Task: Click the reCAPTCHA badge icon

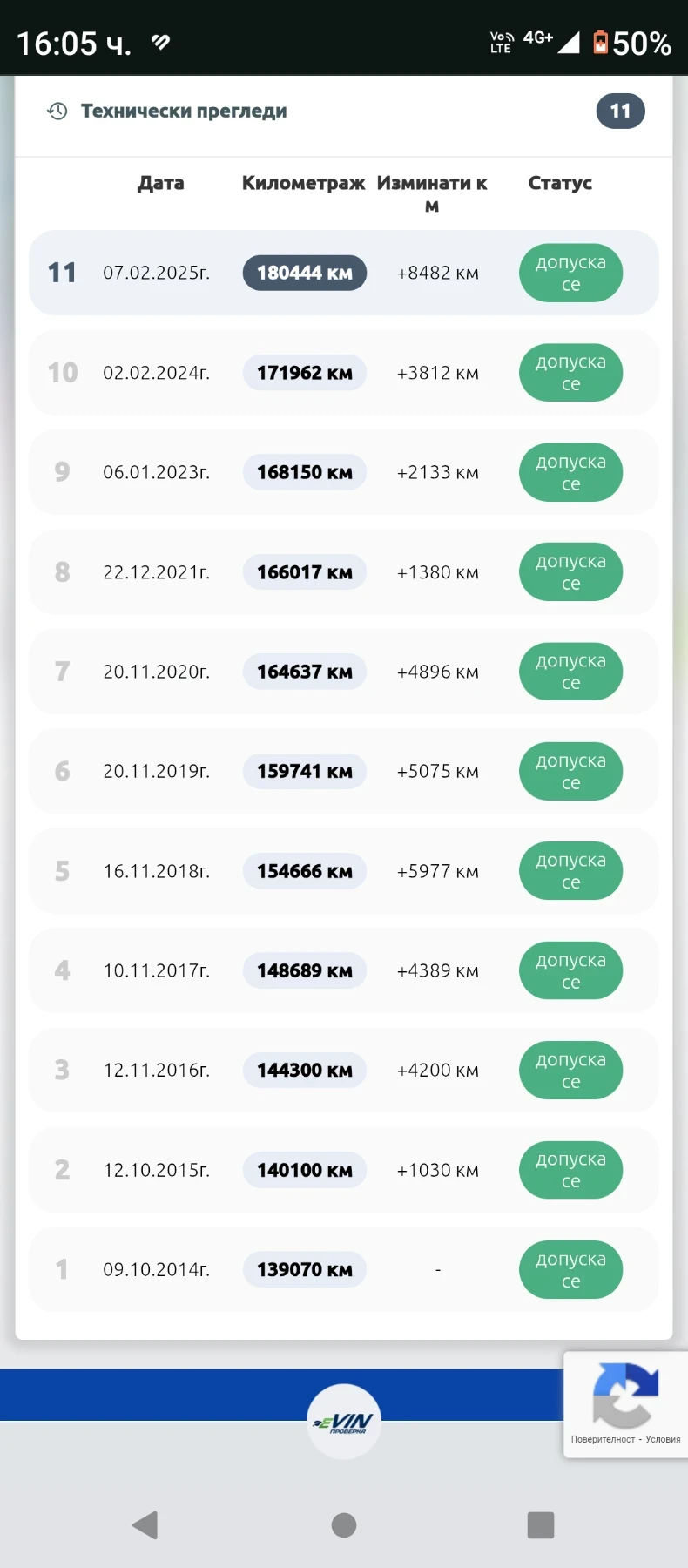Action: coord(625,1394)
